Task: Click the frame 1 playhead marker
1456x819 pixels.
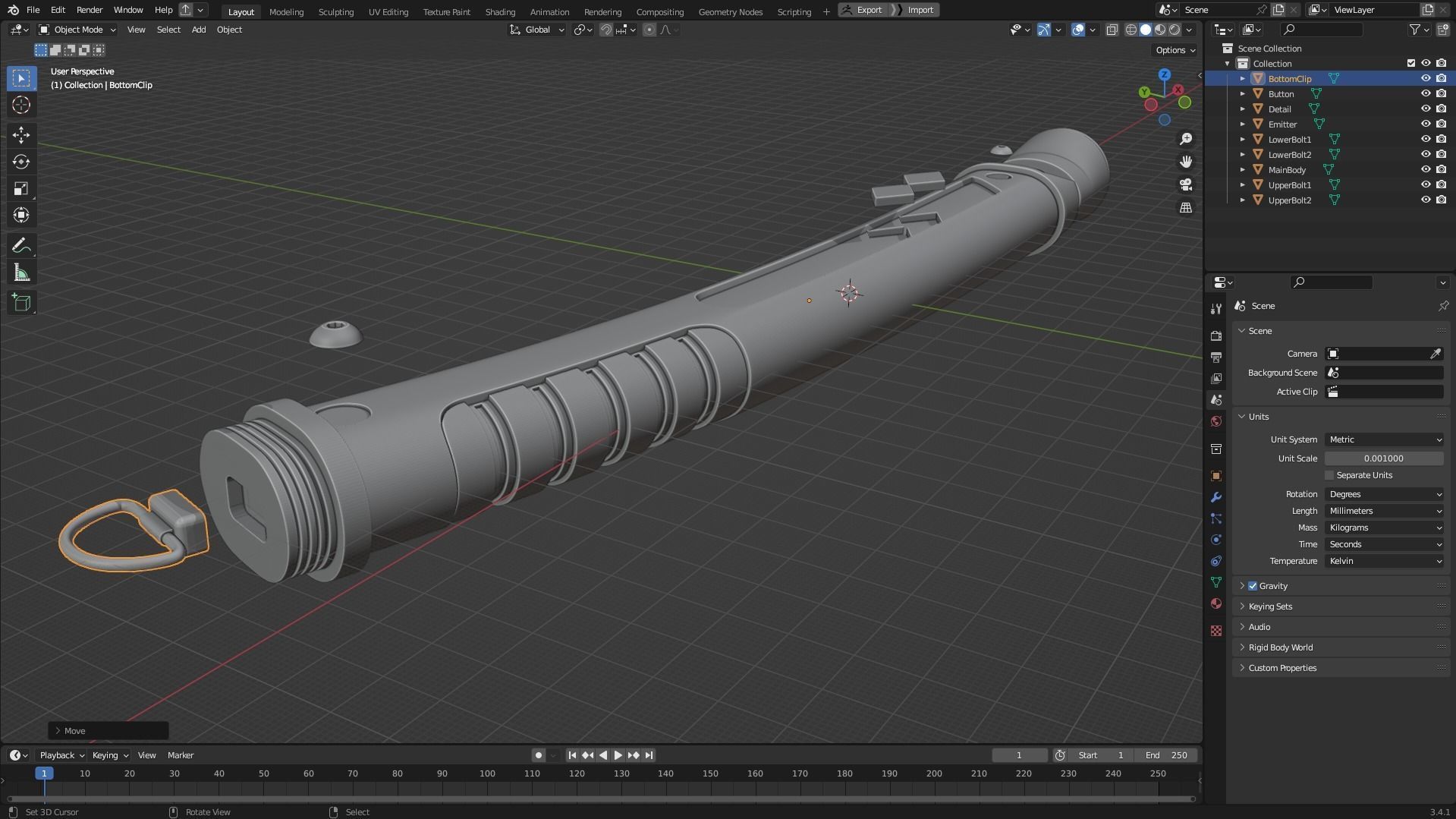Action: [44, 773]
